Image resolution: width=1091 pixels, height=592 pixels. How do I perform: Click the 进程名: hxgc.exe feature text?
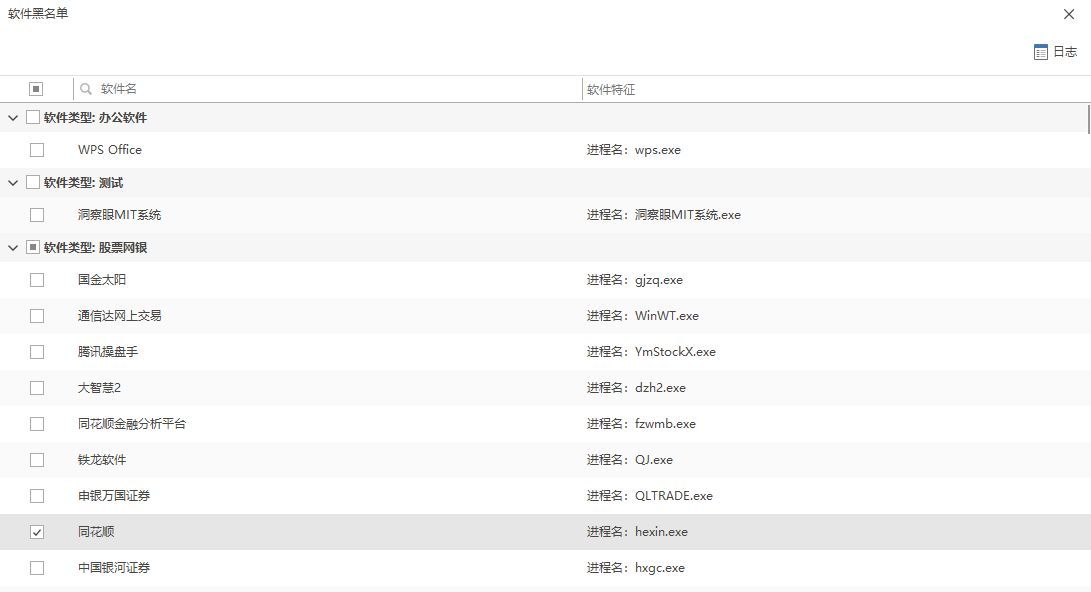[x=636, y=568]
